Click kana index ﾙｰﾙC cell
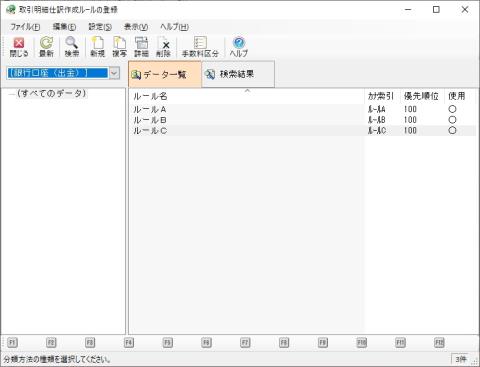480x367 pixels. click(377, 131)
